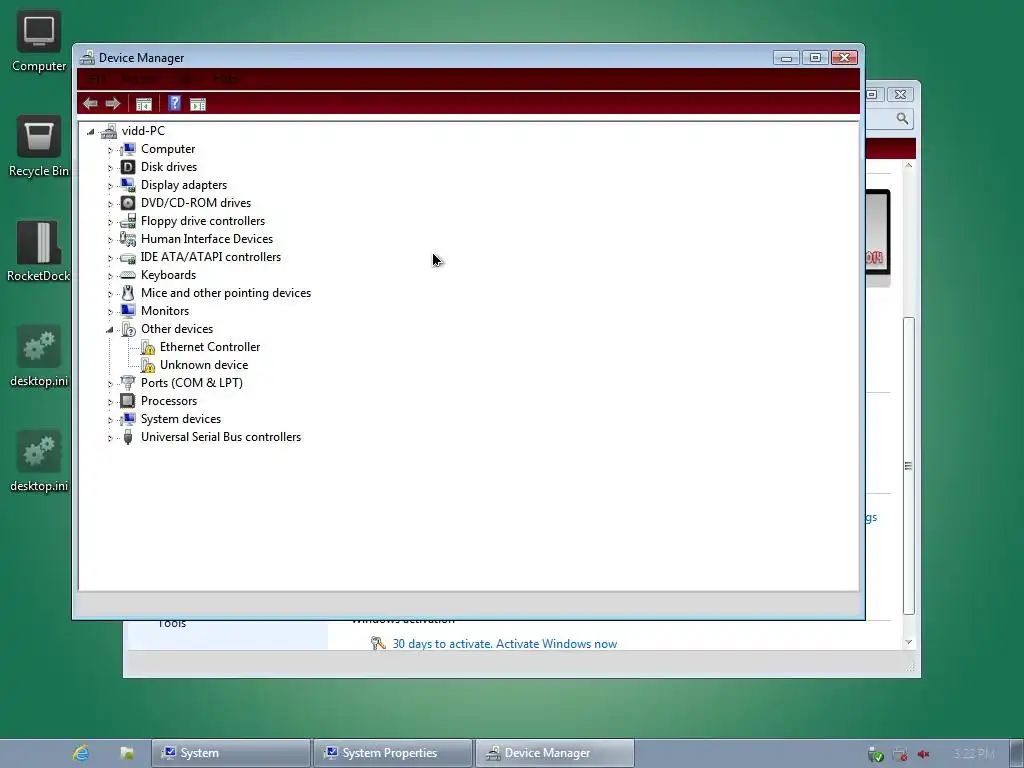
Task: Select the Ethernet Controller text
Action: [x=210, y=347]
